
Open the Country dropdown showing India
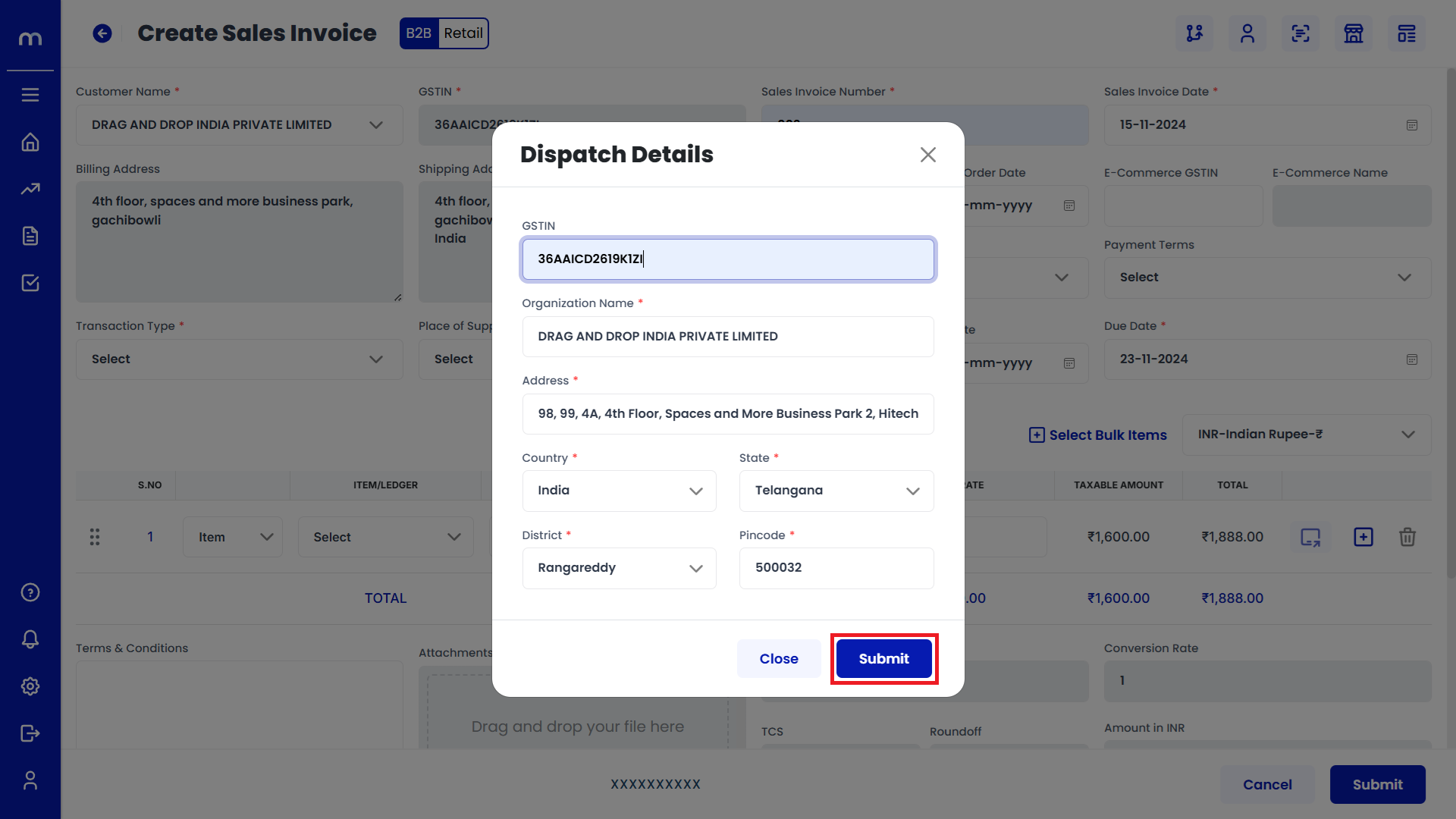tap(620, 491)
